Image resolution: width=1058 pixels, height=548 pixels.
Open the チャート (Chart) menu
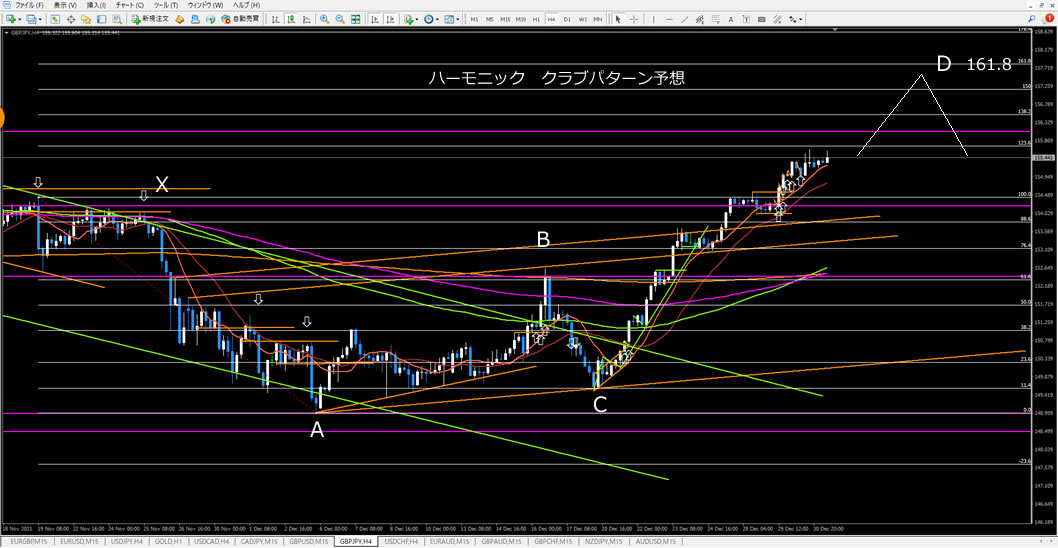[128, 5]
